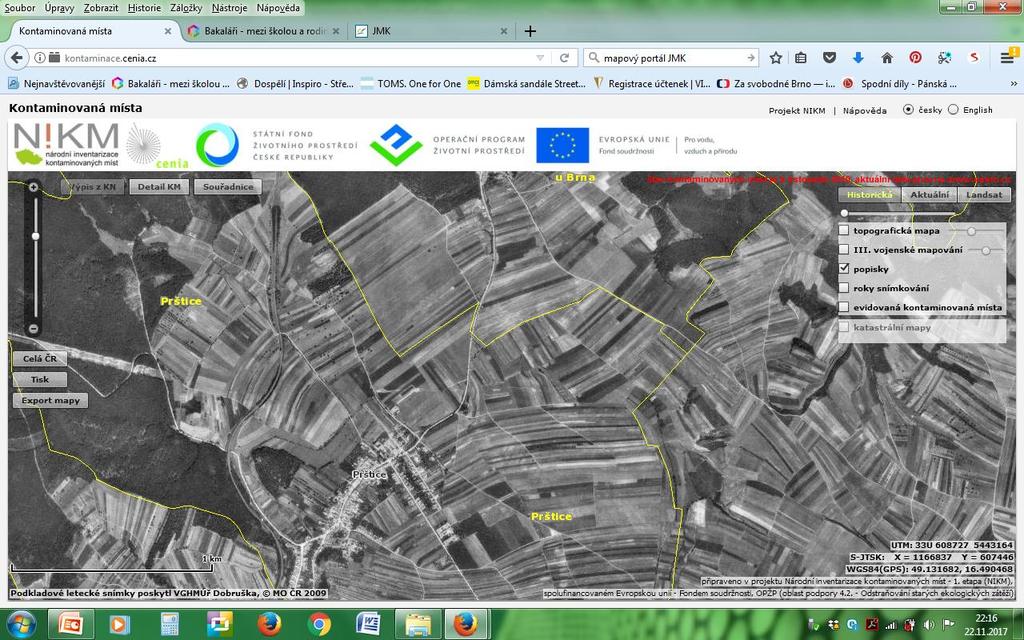Screen dimensions: 1024x640
Task: Uncheck the popisky labels checkbox
Action: click(x=844, y=268)
